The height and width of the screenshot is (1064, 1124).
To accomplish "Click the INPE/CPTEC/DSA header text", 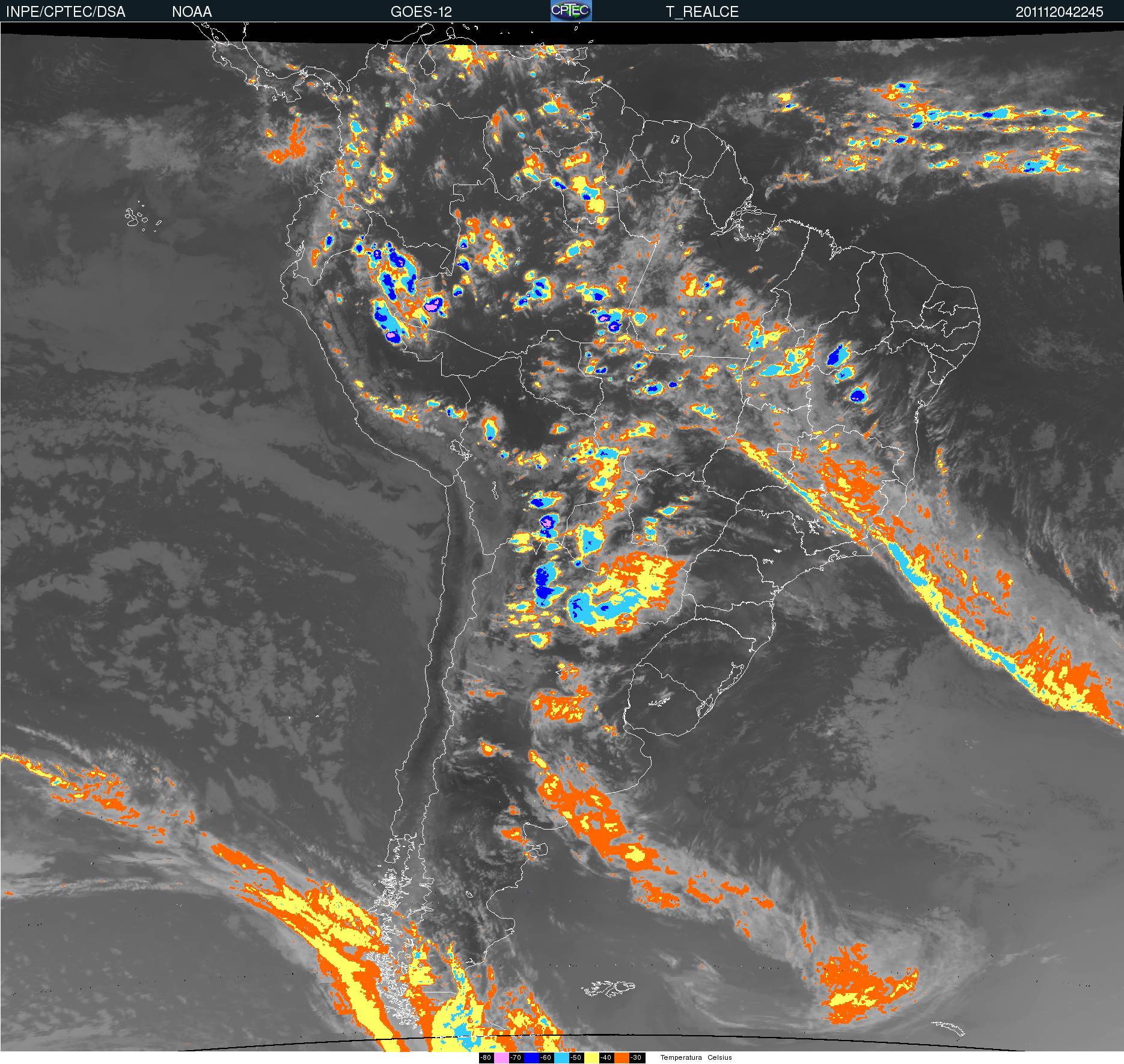I will [x=66, y=11].
